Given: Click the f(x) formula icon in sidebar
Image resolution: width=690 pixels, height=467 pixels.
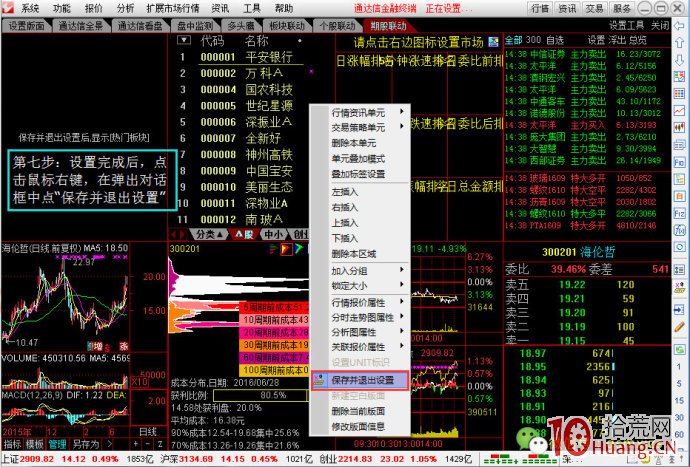Looking at the screenshot, I should (679, 230).
